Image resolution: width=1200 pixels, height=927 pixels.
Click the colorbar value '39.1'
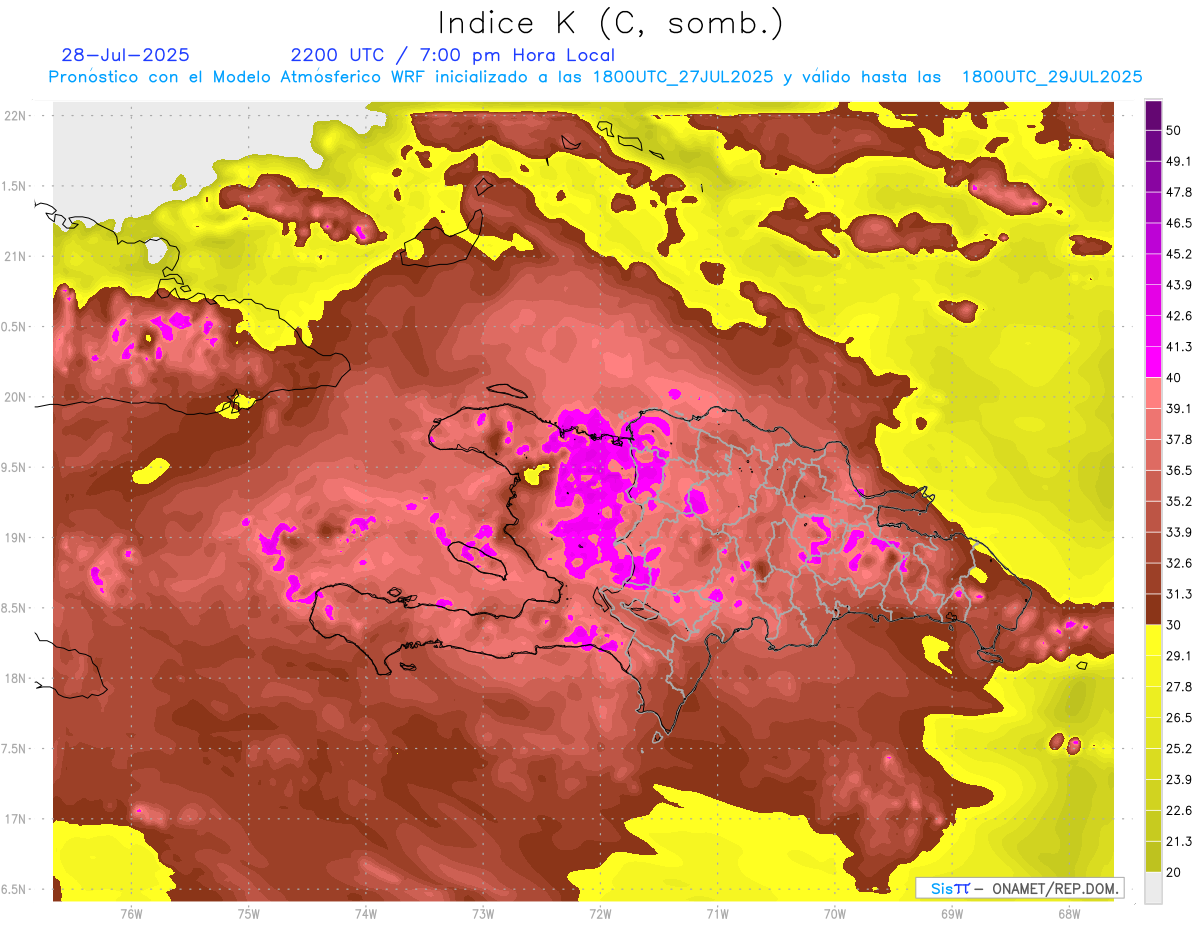click(1179, 408)
